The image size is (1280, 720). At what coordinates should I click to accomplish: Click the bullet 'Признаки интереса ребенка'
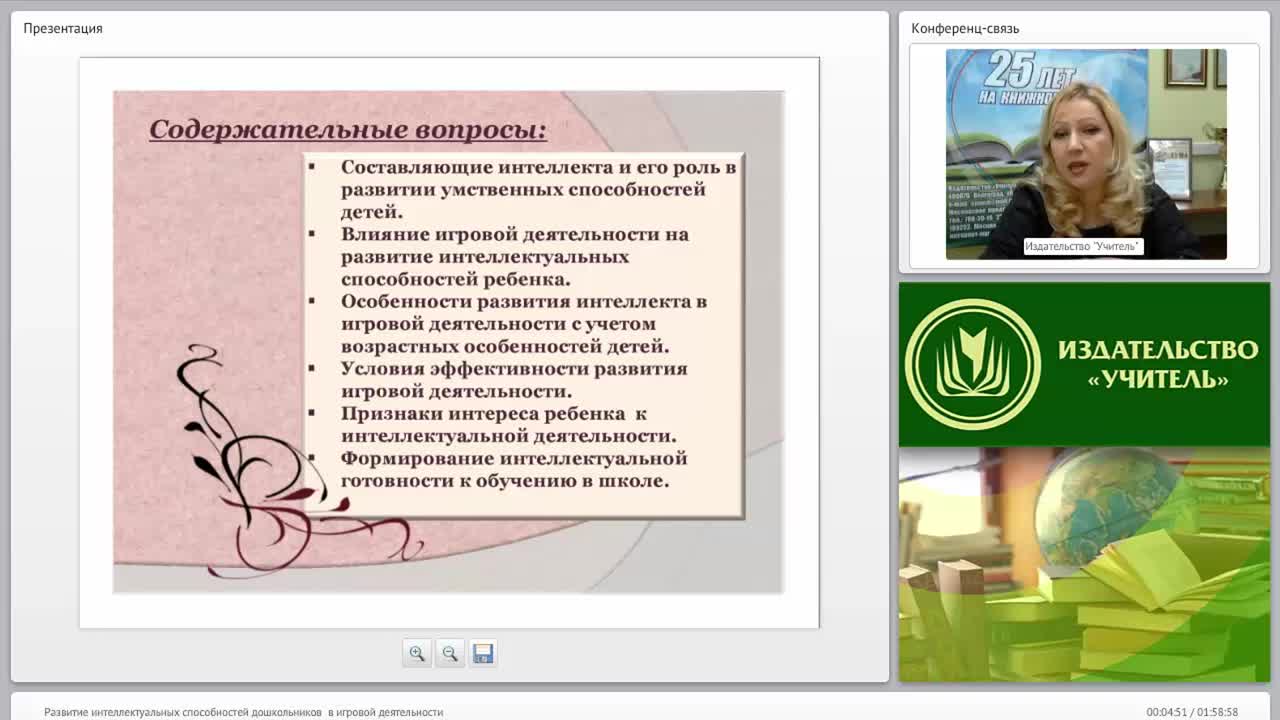coord(508,424)
